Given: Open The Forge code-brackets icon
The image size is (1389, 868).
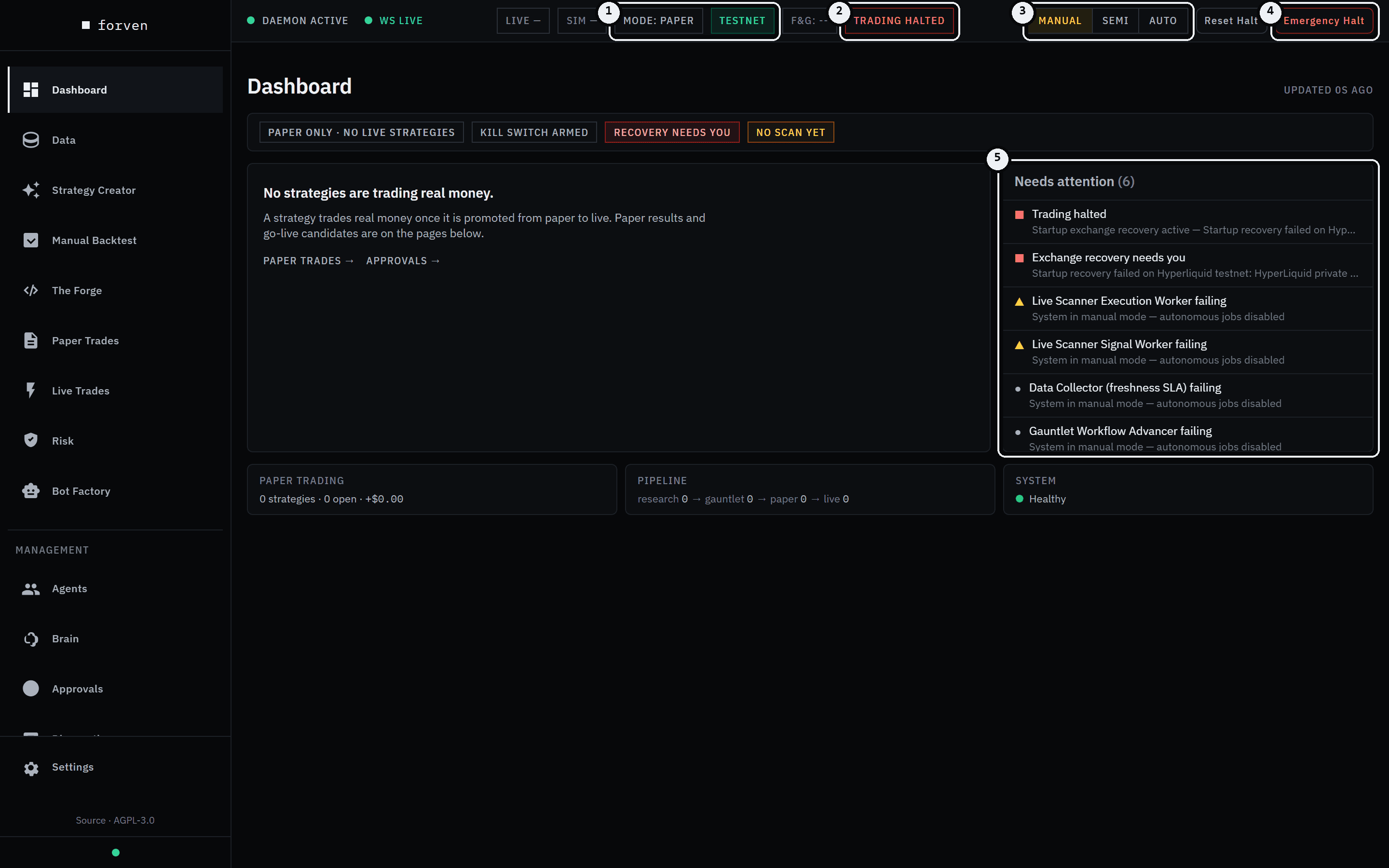Looking at the screenshot, I should [31, 290].
